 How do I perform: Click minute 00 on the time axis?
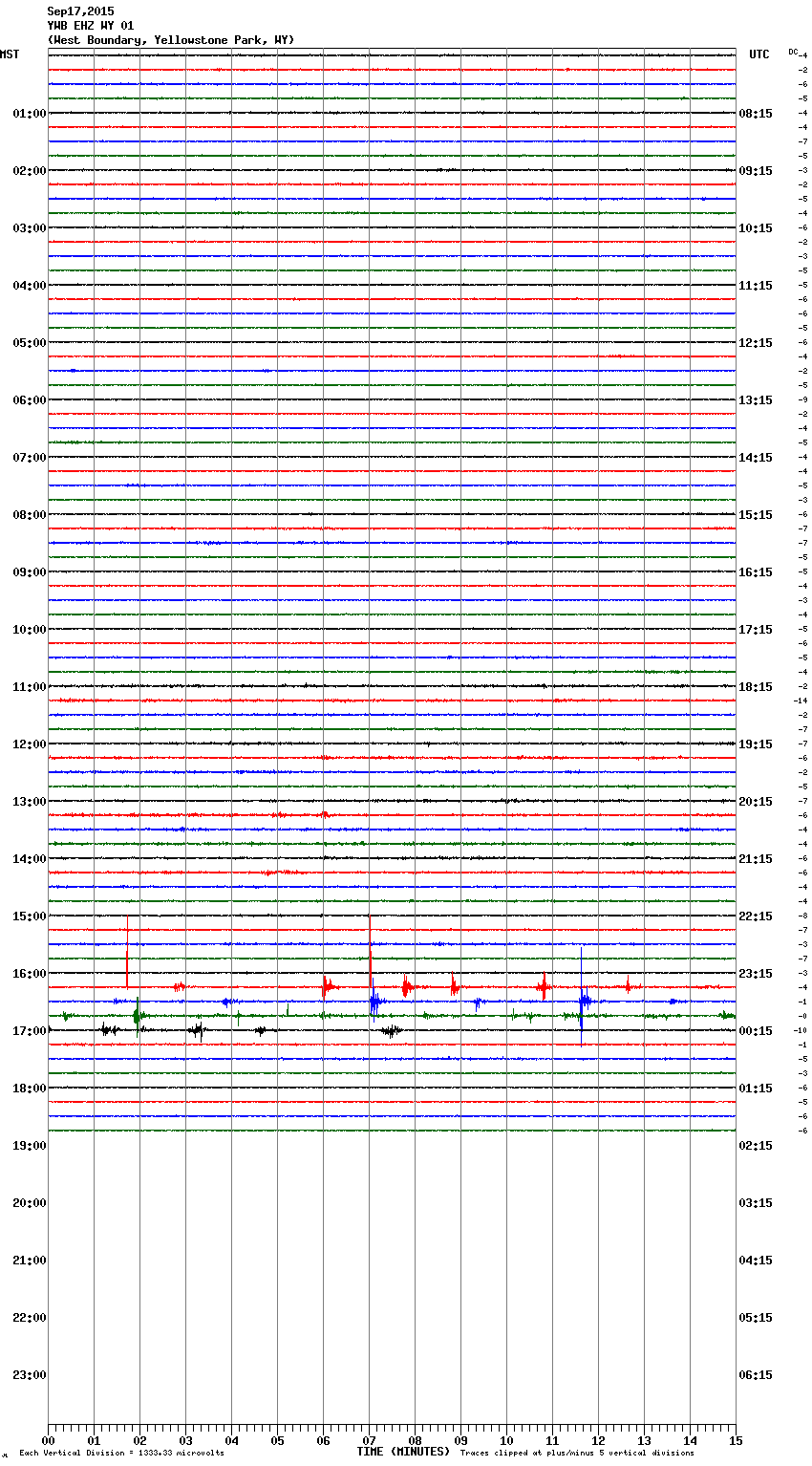point(48,1441)
